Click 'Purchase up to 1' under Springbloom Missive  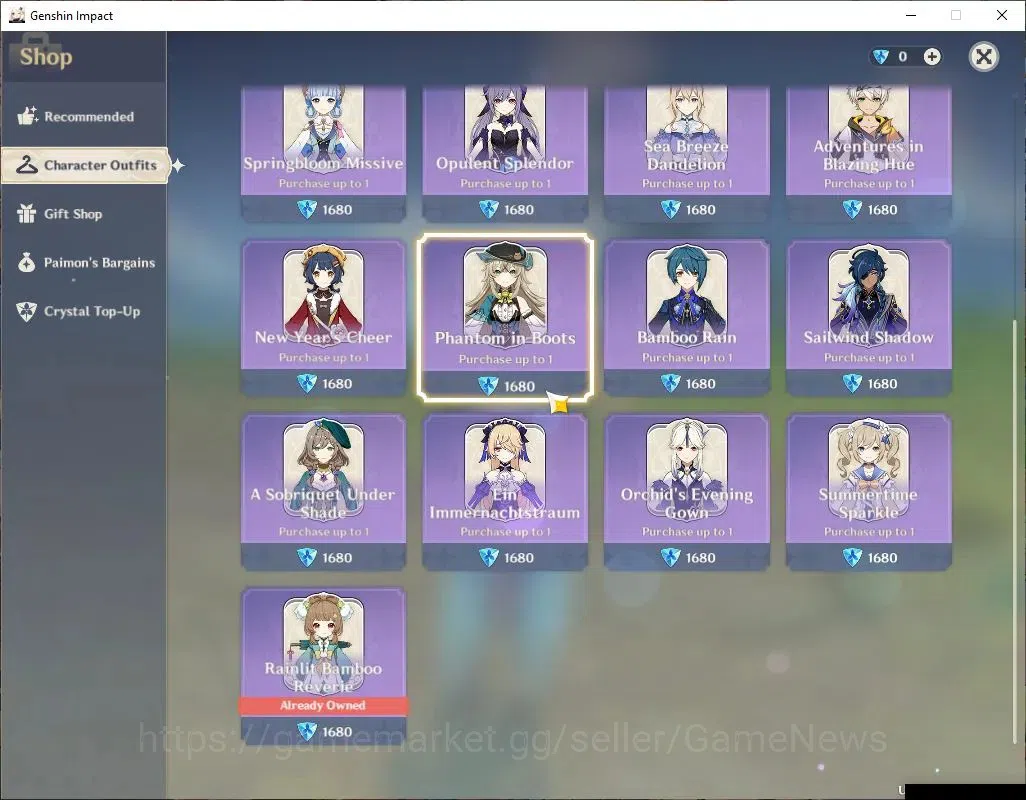point(324,184)
